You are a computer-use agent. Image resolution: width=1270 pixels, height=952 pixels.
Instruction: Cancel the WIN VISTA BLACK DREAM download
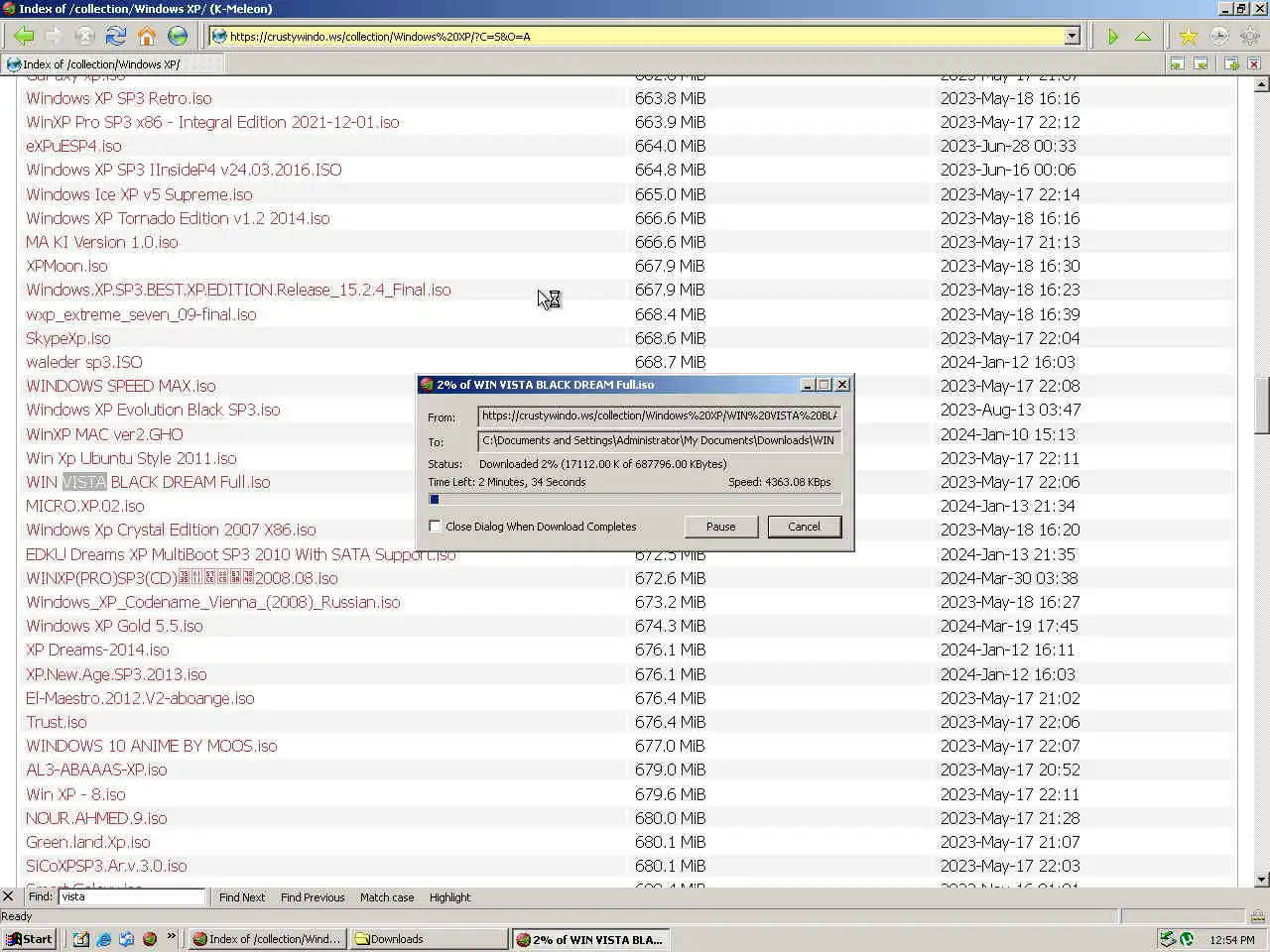(804, 527)
